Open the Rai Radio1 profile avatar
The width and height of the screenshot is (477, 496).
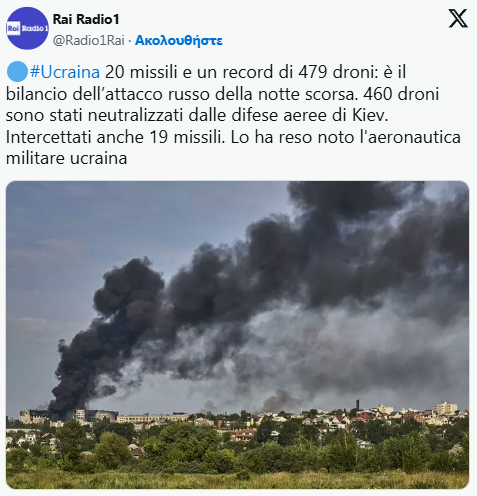point(27,28)
